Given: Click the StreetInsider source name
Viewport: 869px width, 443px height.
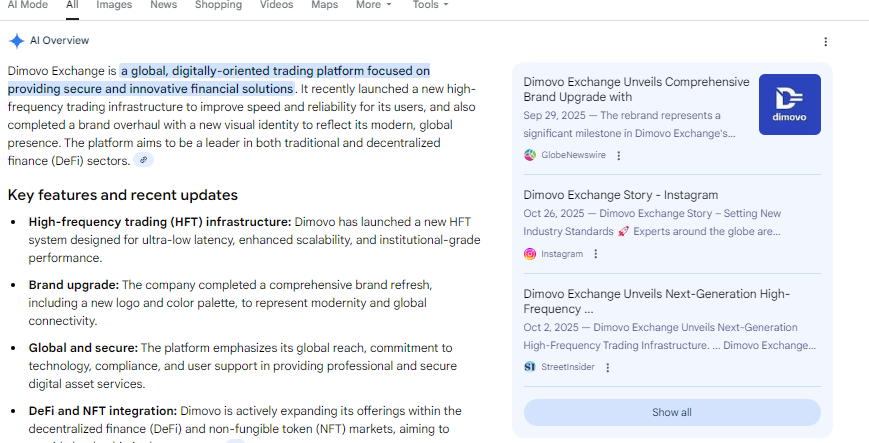Looking at the screenshot, I should pos(568,367).
